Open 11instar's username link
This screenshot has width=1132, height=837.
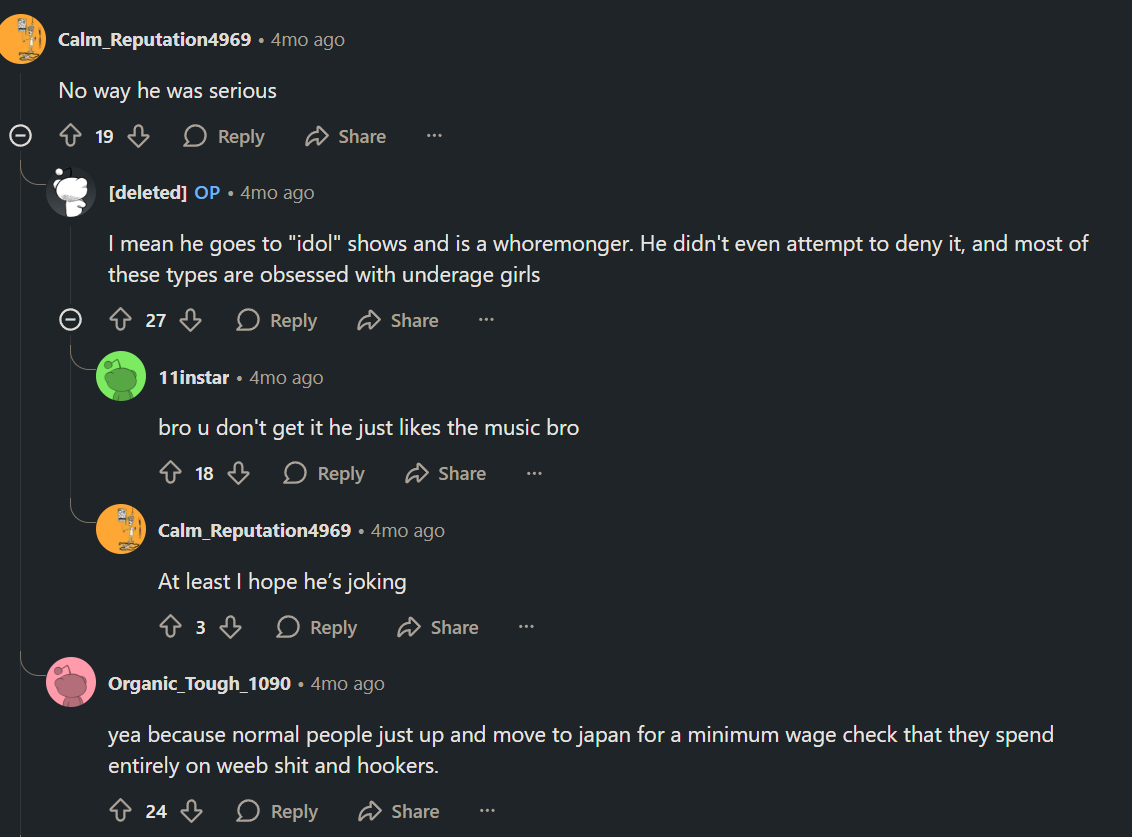(x=193, y=378)
